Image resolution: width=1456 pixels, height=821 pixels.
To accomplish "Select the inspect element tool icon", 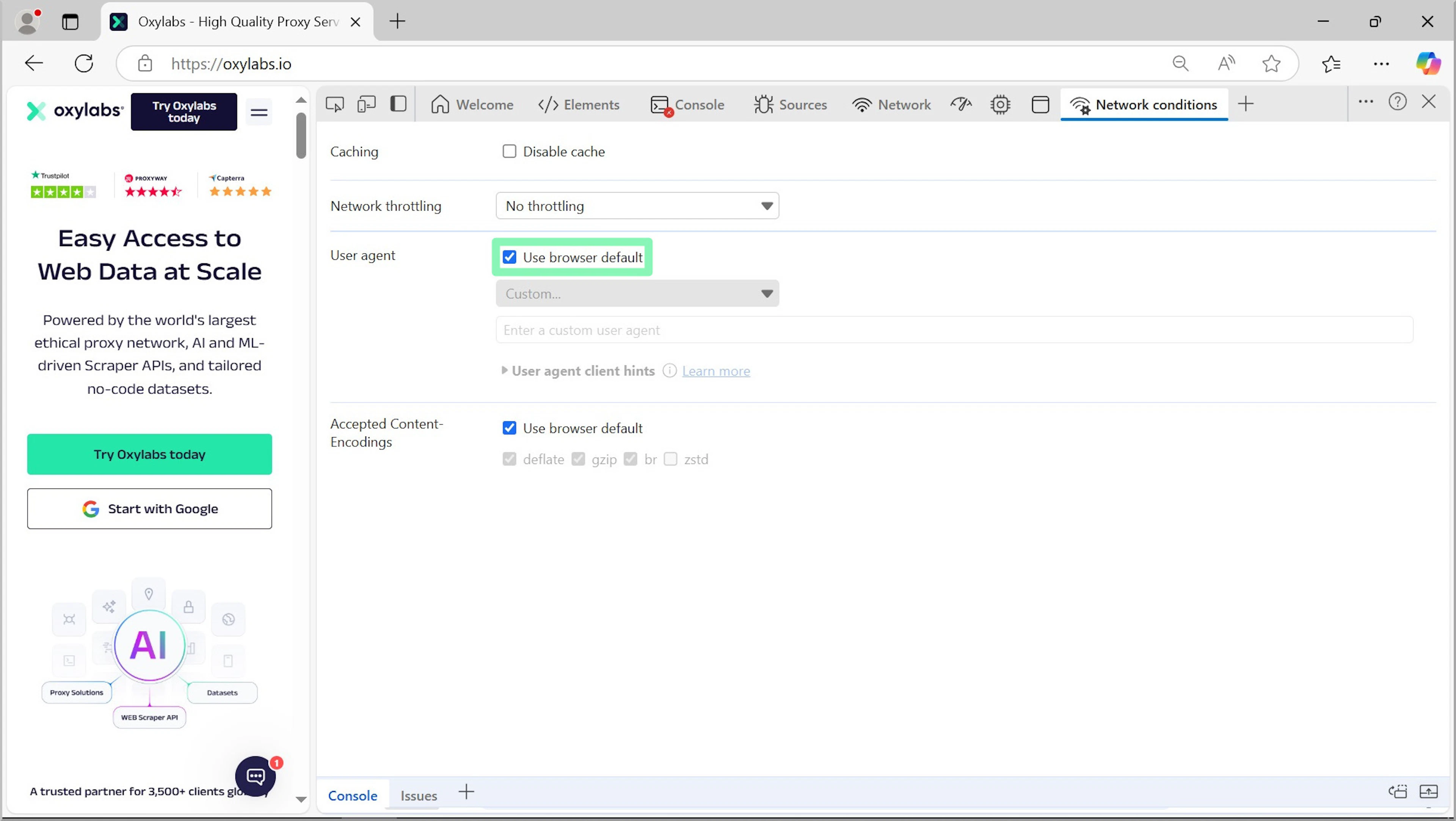I will (334, 105).
